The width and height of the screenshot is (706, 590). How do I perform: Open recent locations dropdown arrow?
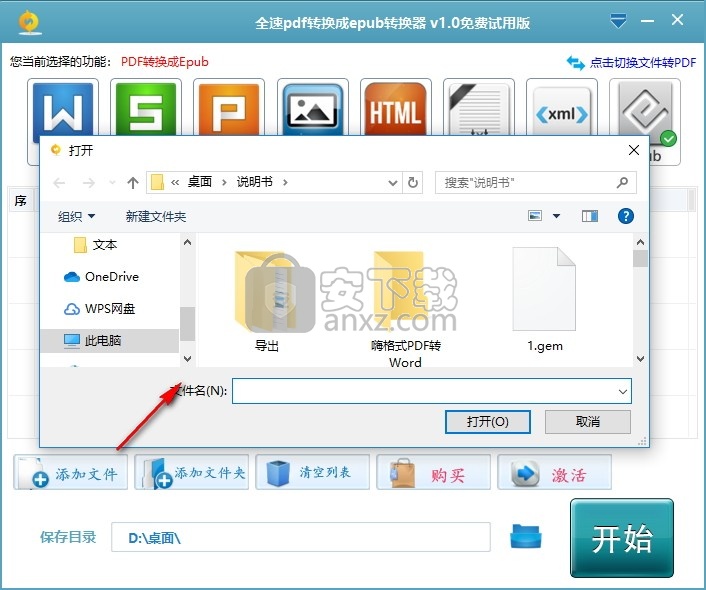pyautogui.click(x=113, y=182)
